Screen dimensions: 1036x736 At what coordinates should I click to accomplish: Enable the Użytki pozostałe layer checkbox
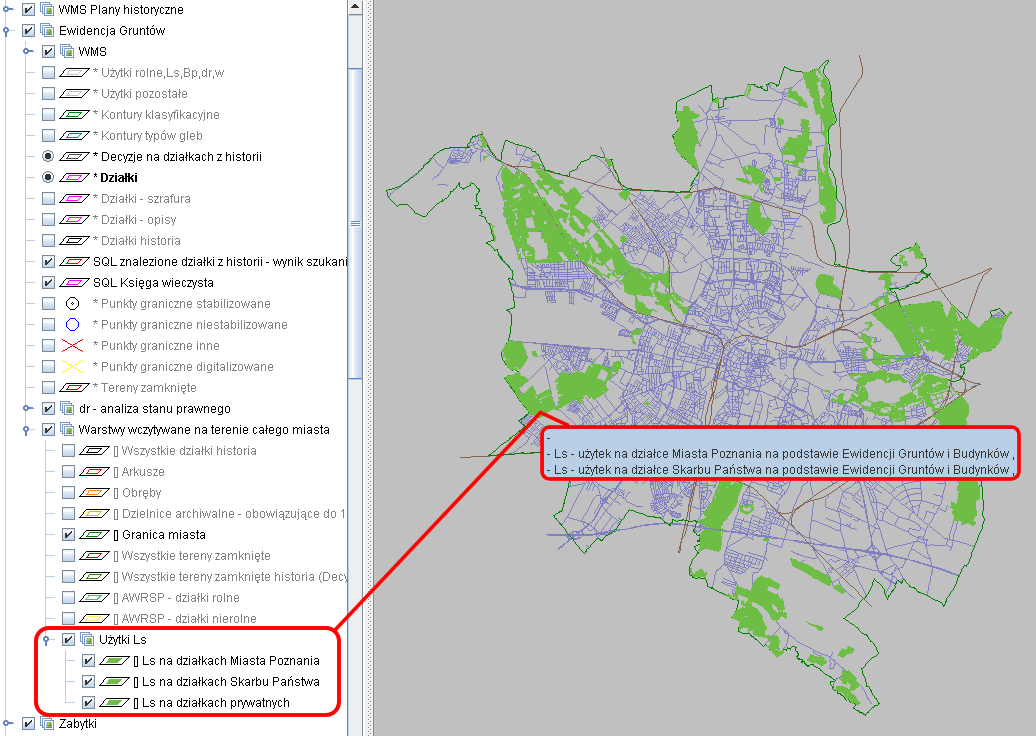coord(48,94)
